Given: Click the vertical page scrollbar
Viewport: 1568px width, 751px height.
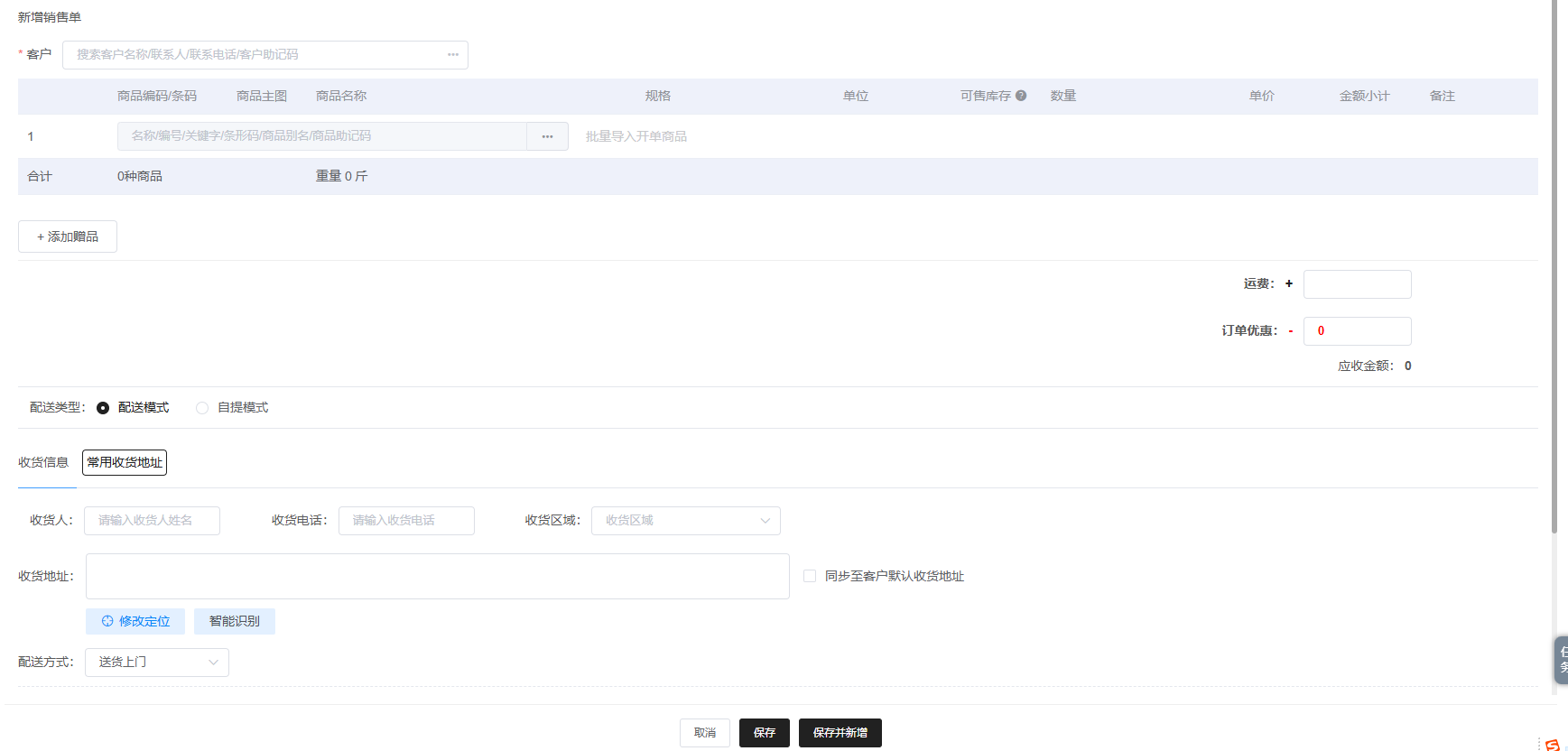Looking at the screenshot, I should (1554, 271).
